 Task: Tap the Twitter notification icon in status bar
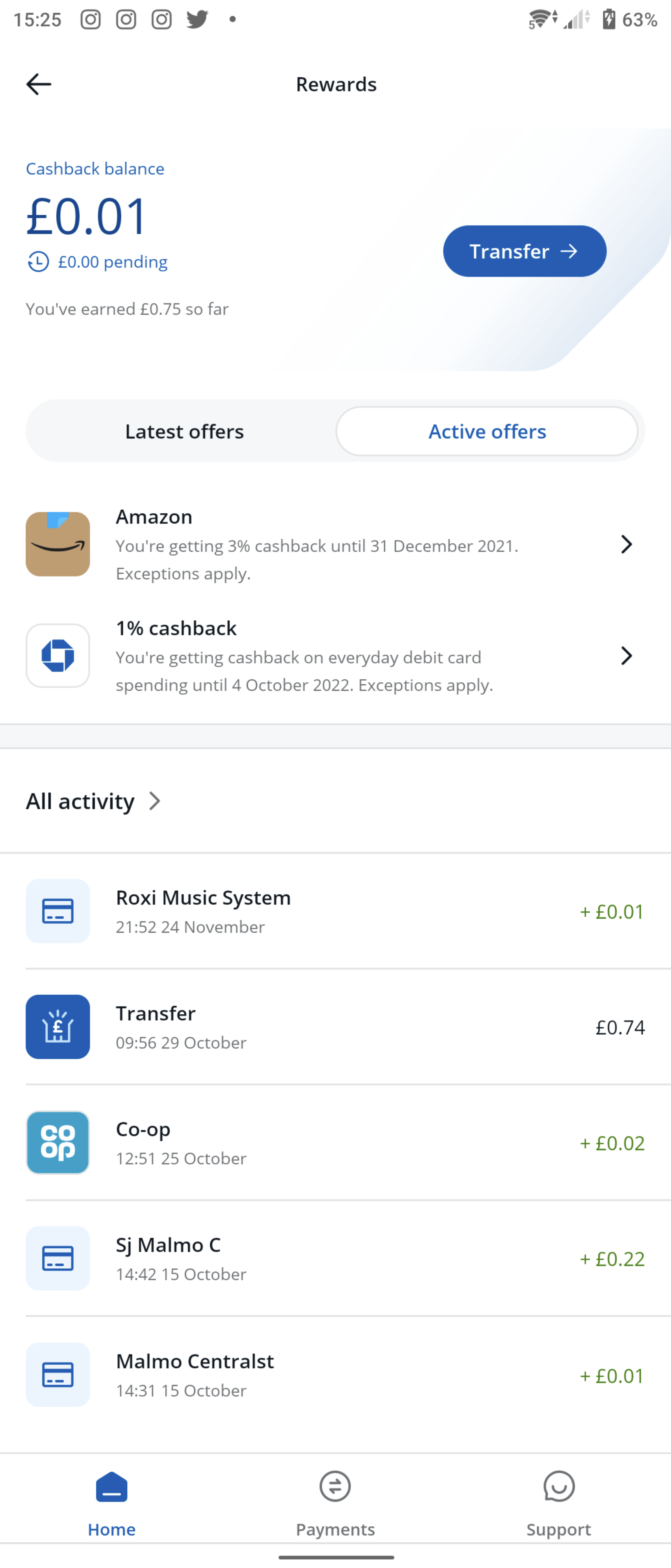click(197, 20)
